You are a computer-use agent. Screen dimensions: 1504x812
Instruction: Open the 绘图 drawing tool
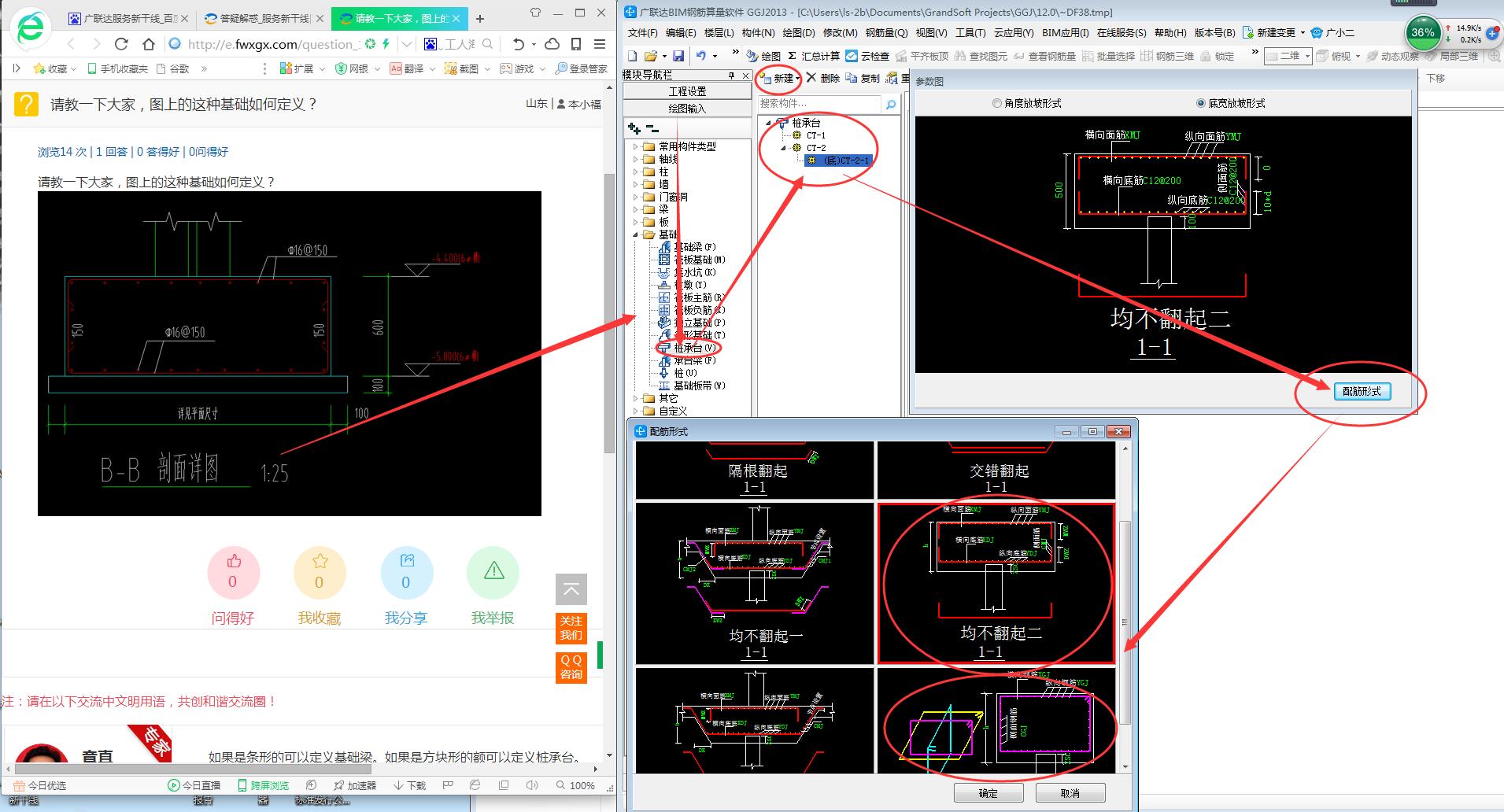point(763,56)
